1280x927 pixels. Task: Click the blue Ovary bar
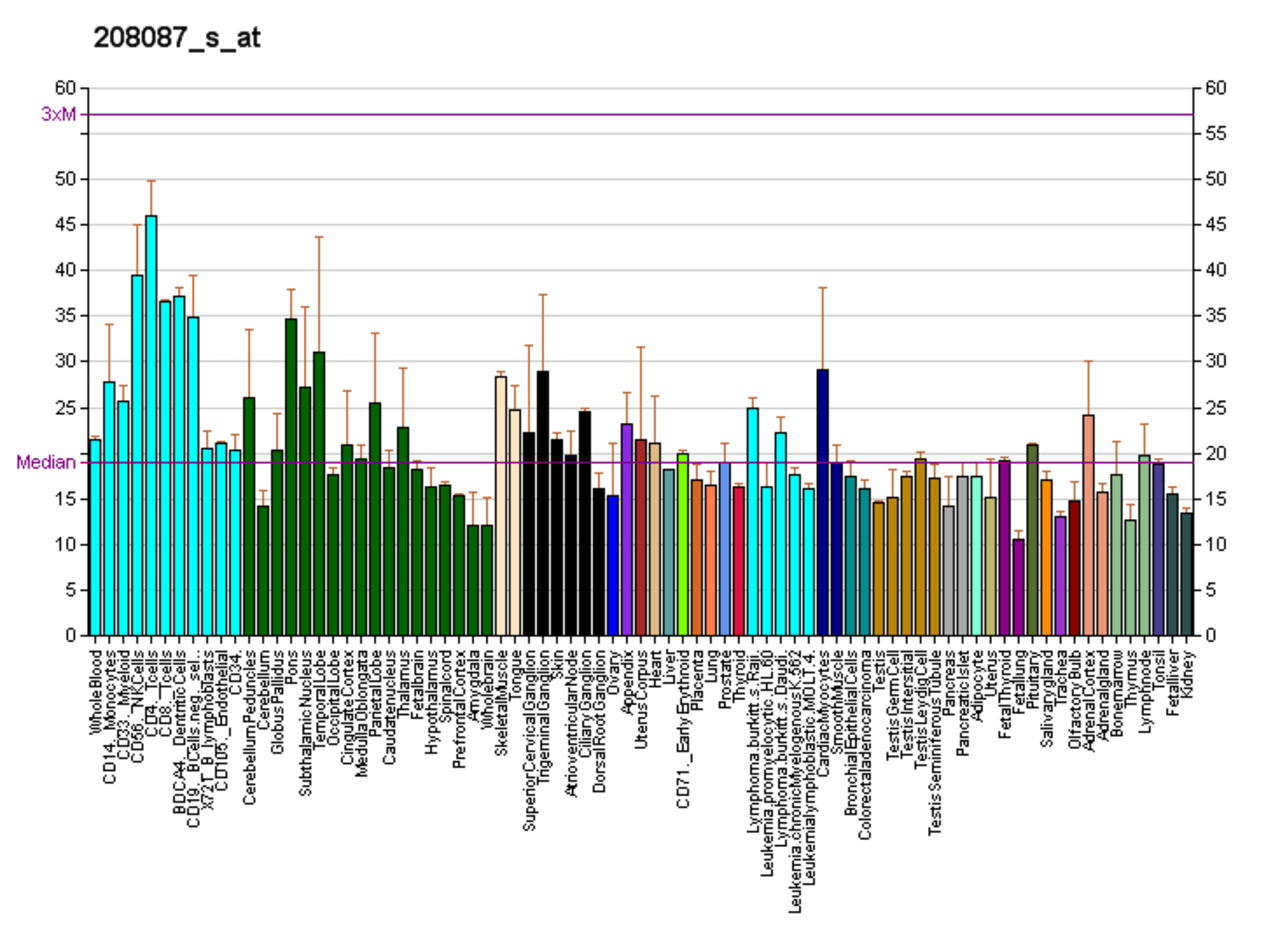pyautogui.click(x=613, y=565)
